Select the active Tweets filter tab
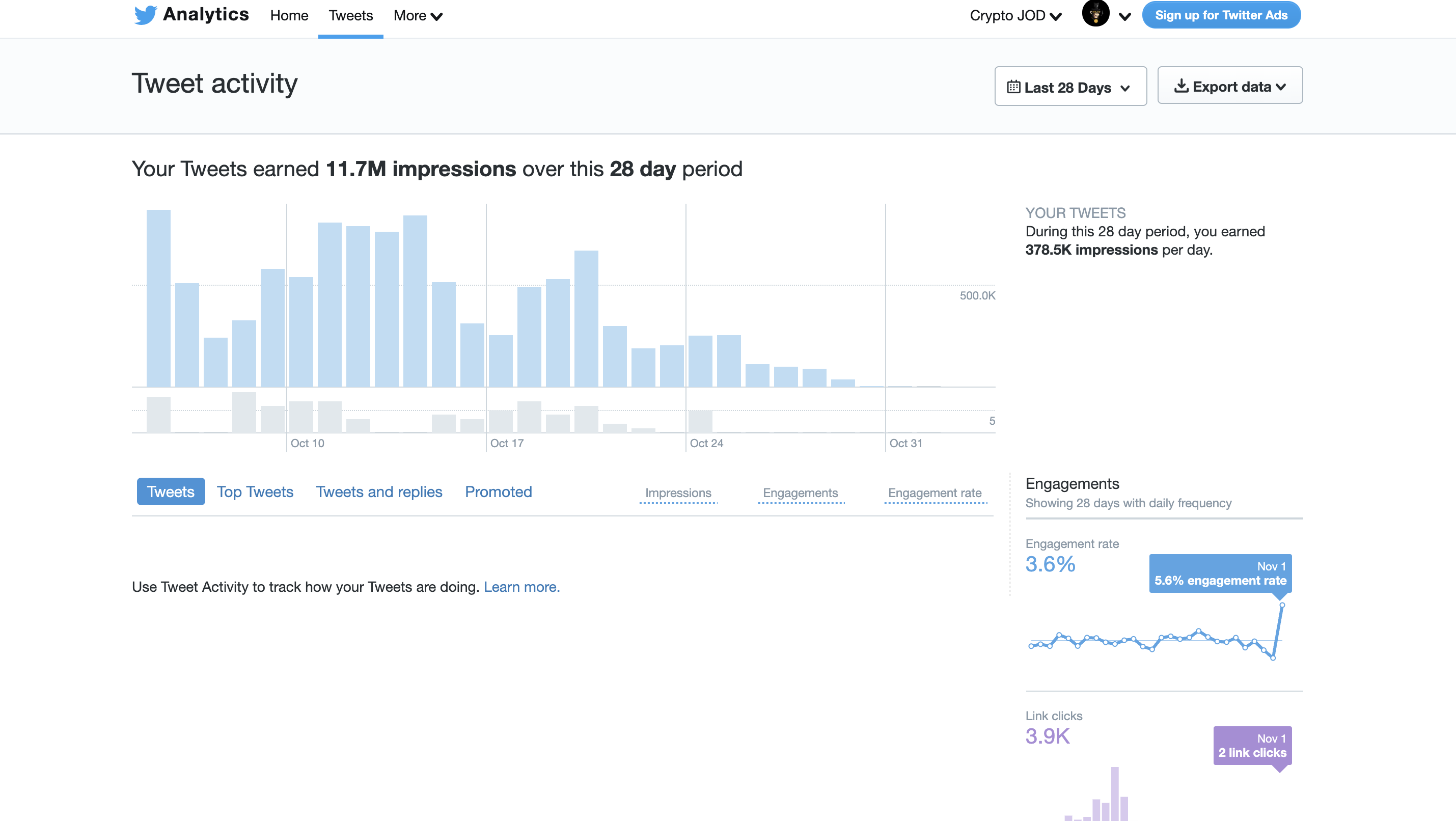Image resolution: width=1456 pixels, height=821 pixels. click(x=171, y=492)
